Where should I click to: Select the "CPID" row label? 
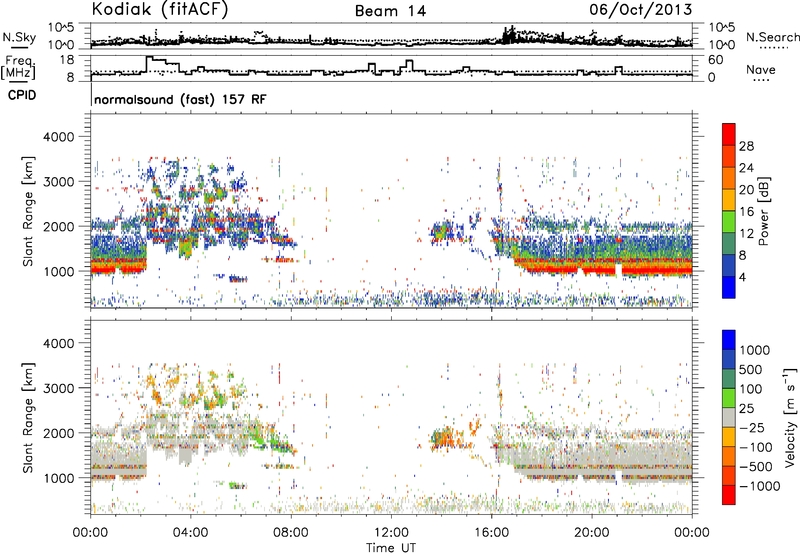(x=22, y=95)
